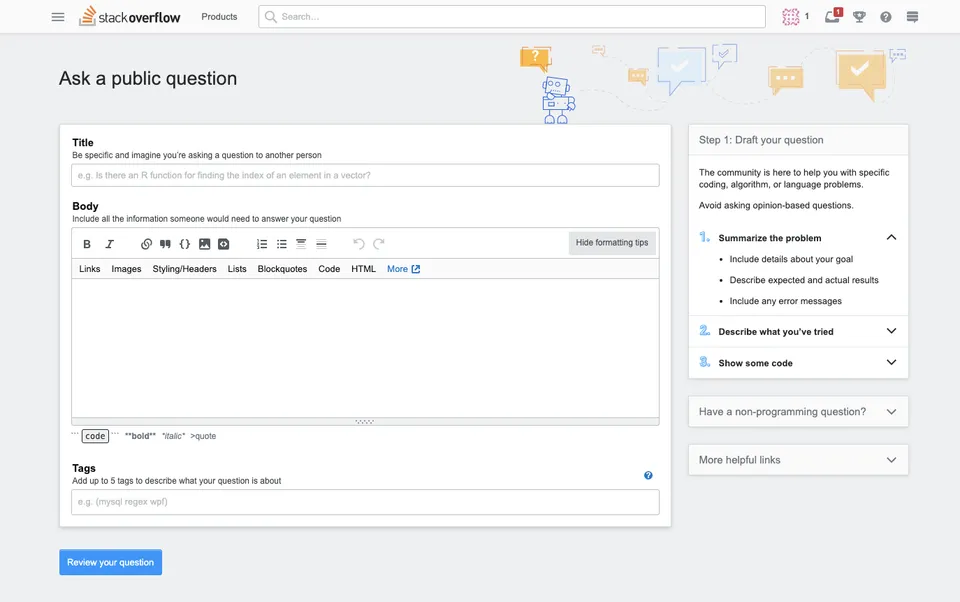Viewport: 960px width, 602px height.
Task: Select the Images formatting tab
Action: [x=126, y=269]
